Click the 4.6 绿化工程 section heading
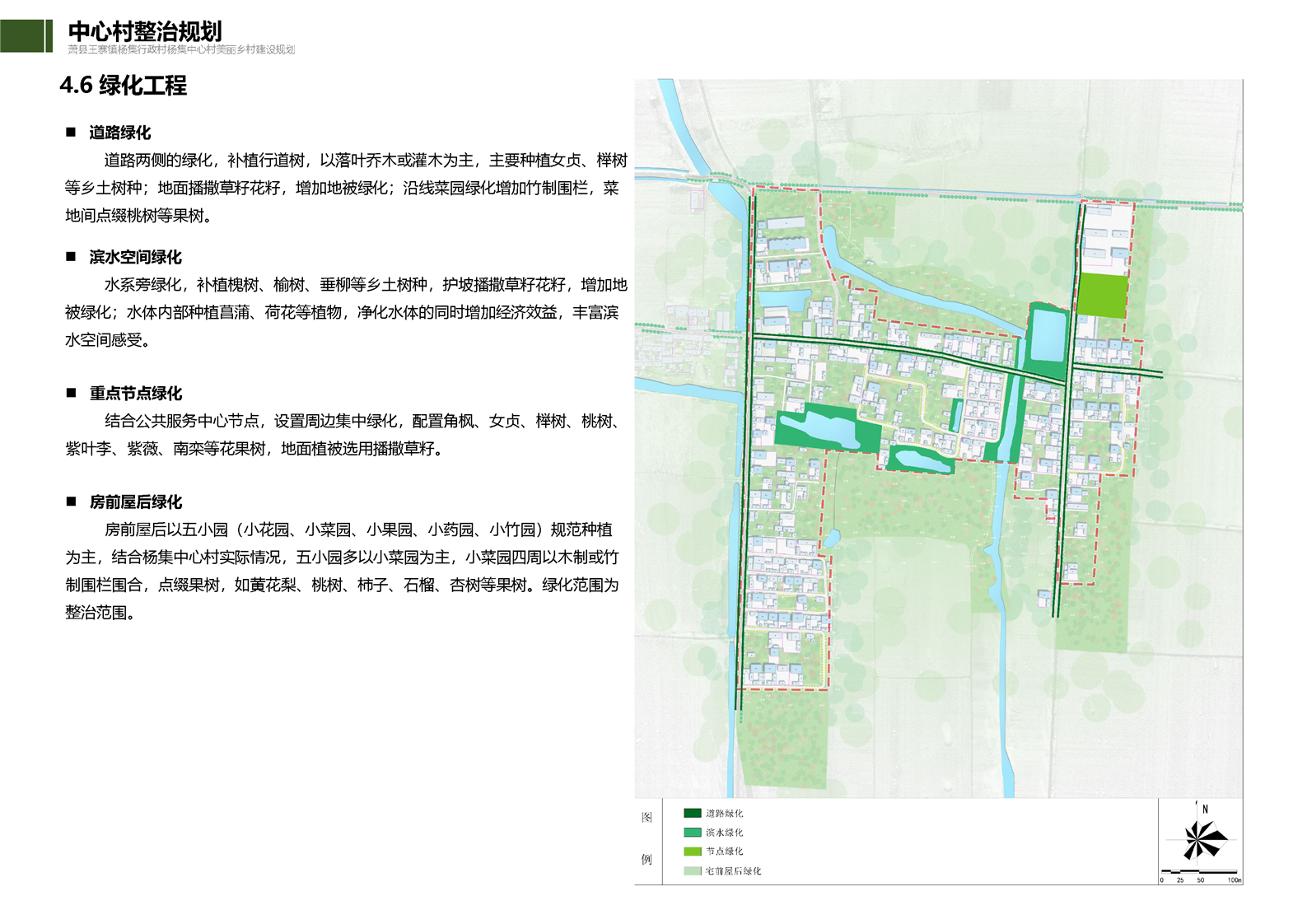 (x=124, y=86)
